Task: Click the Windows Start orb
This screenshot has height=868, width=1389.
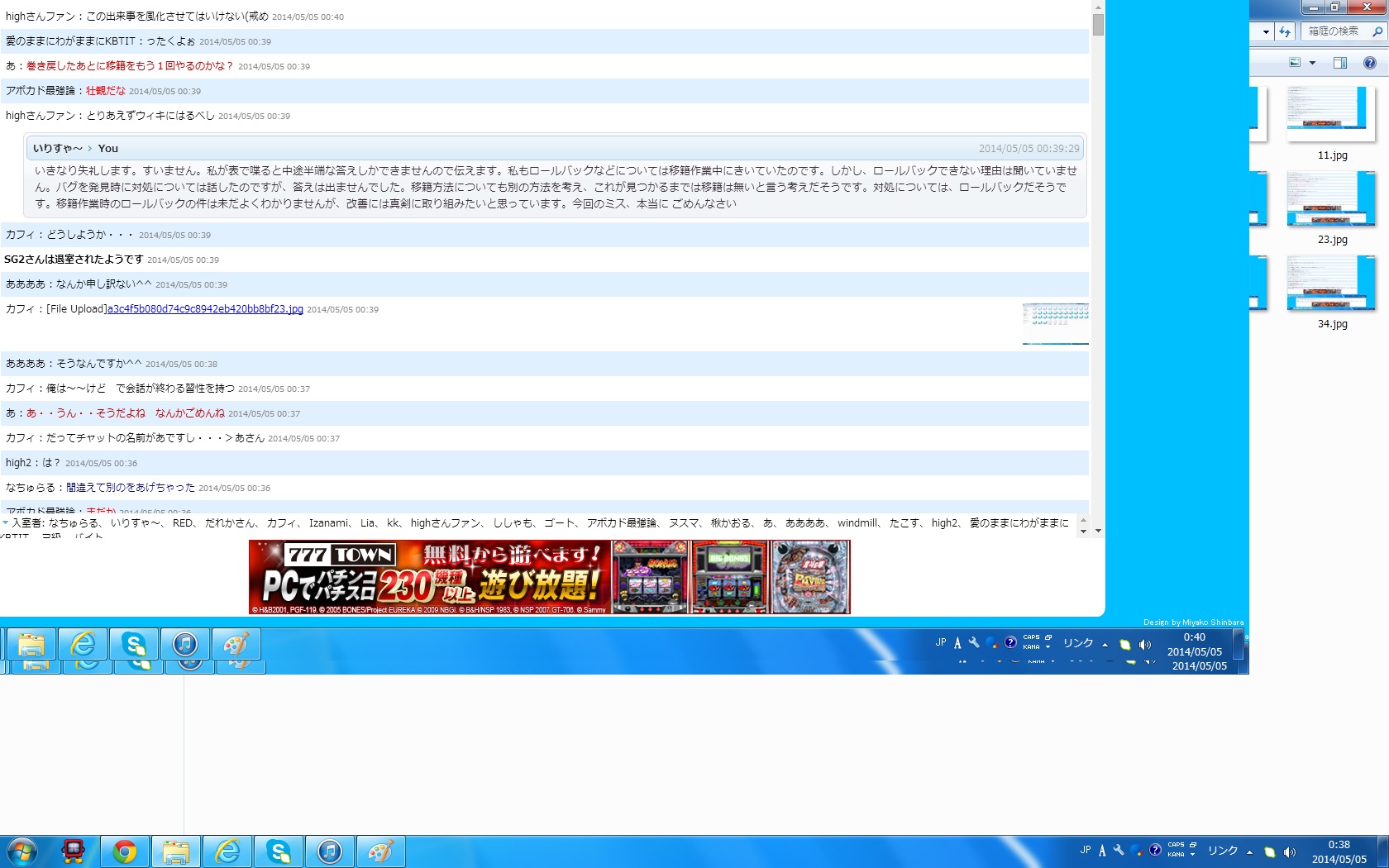Action: pyautogui.click(x=21, y=851)
